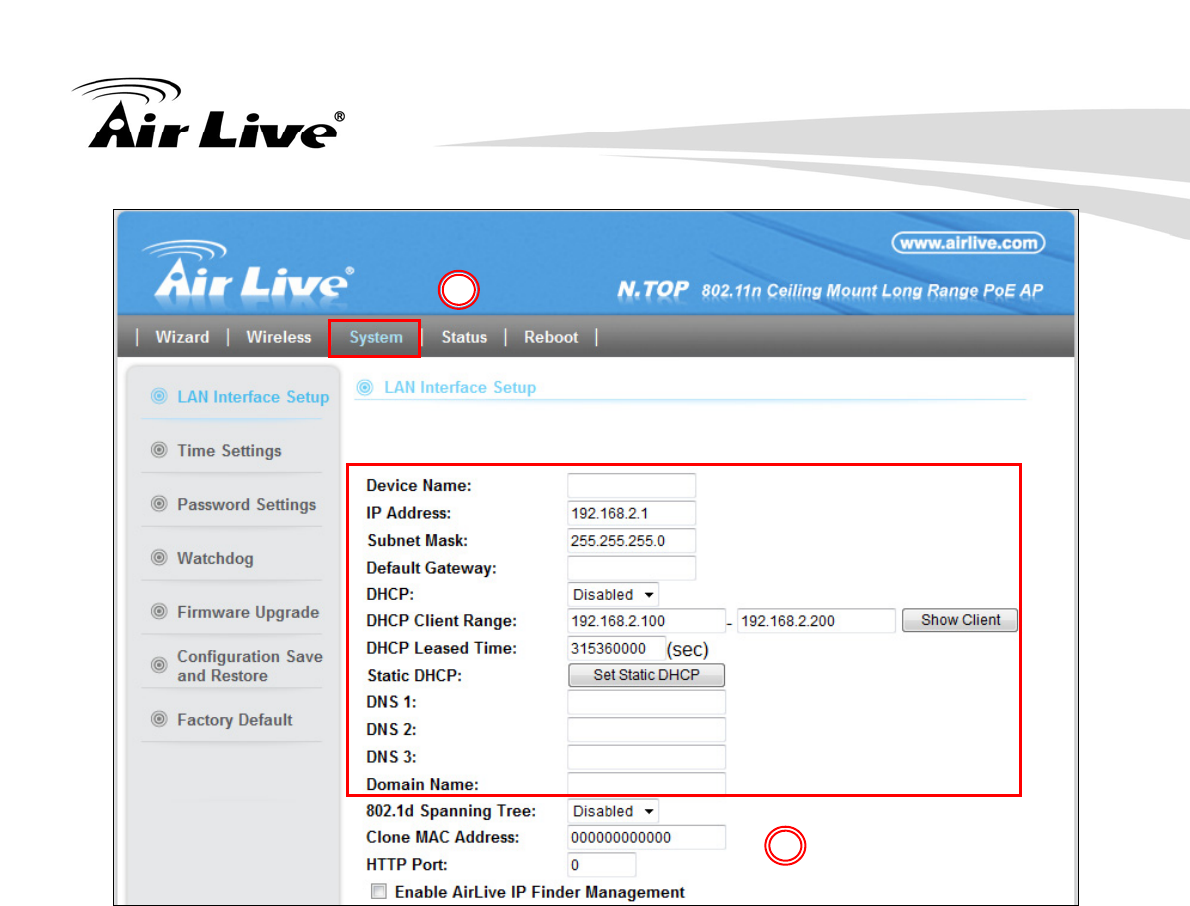Switch to the Wireless tab
The image size is (1190, 906).
279,337
